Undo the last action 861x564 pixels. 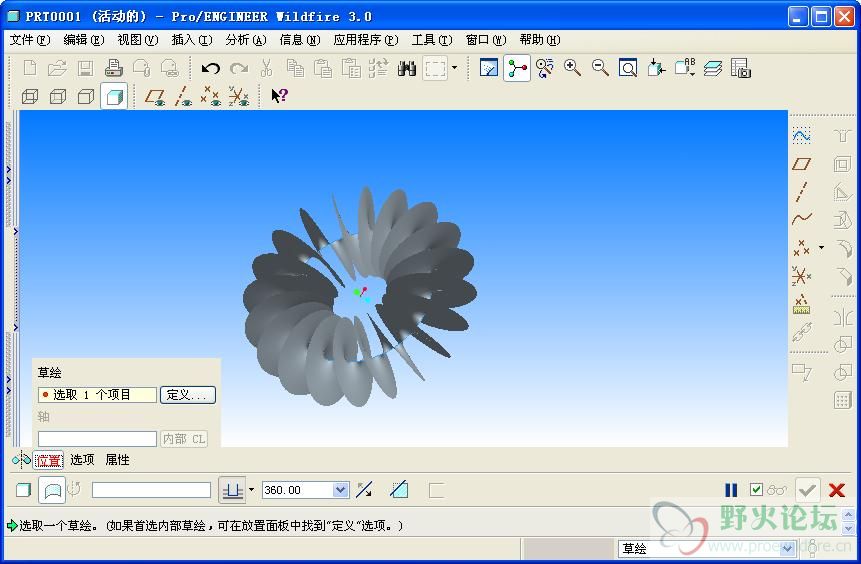point(210,68)
